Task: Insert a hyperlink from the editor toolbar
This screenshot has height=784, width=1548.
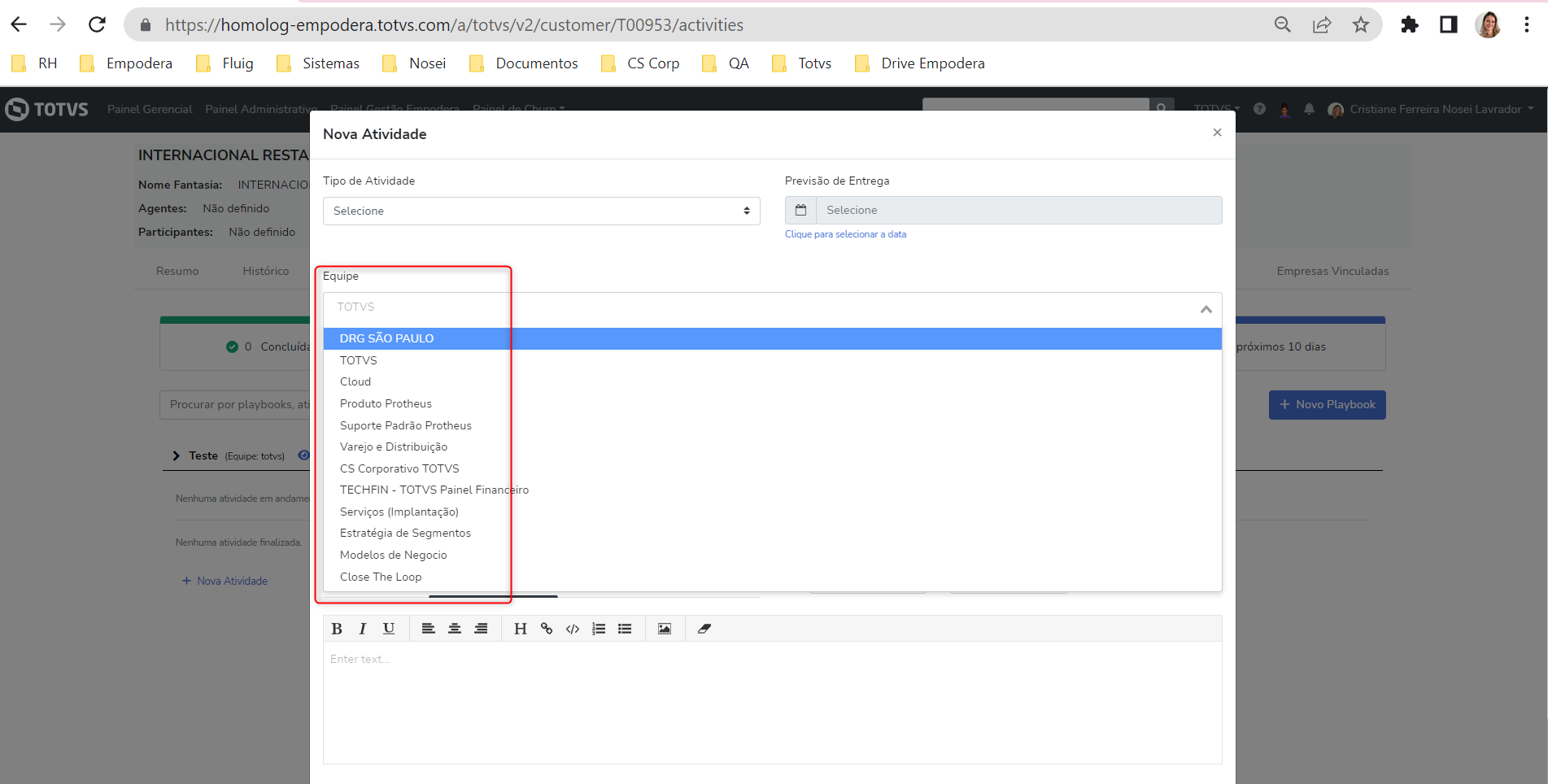Action: point(547,629)
